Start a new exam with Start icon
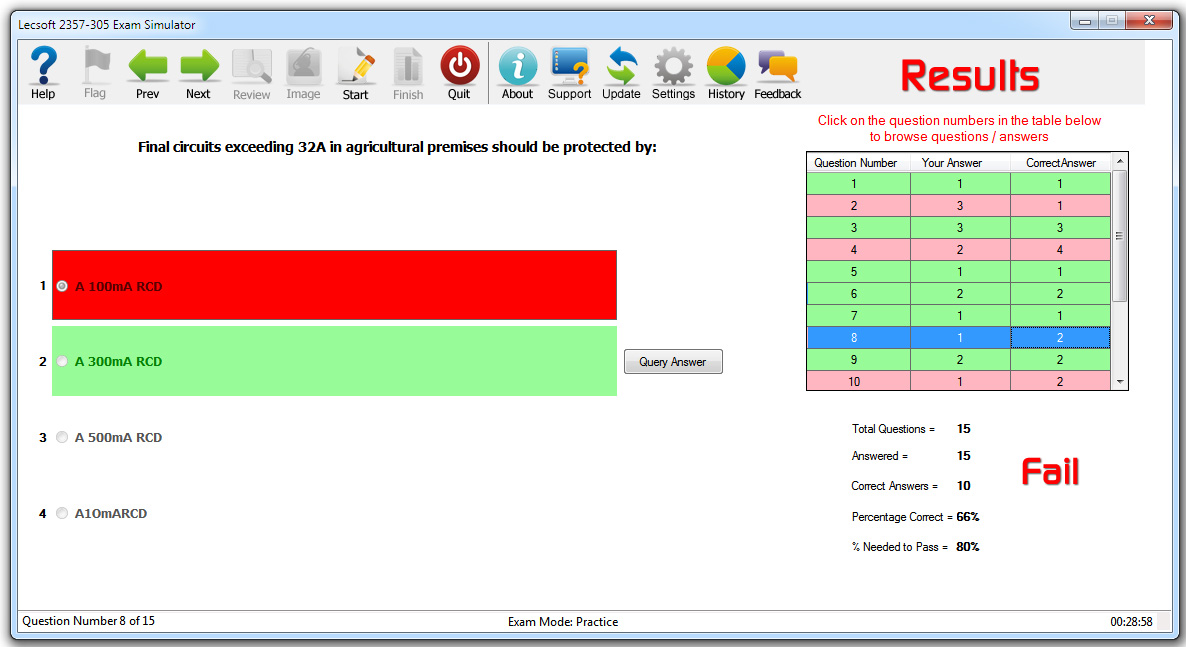1186x647 pixels. (355, 73)
